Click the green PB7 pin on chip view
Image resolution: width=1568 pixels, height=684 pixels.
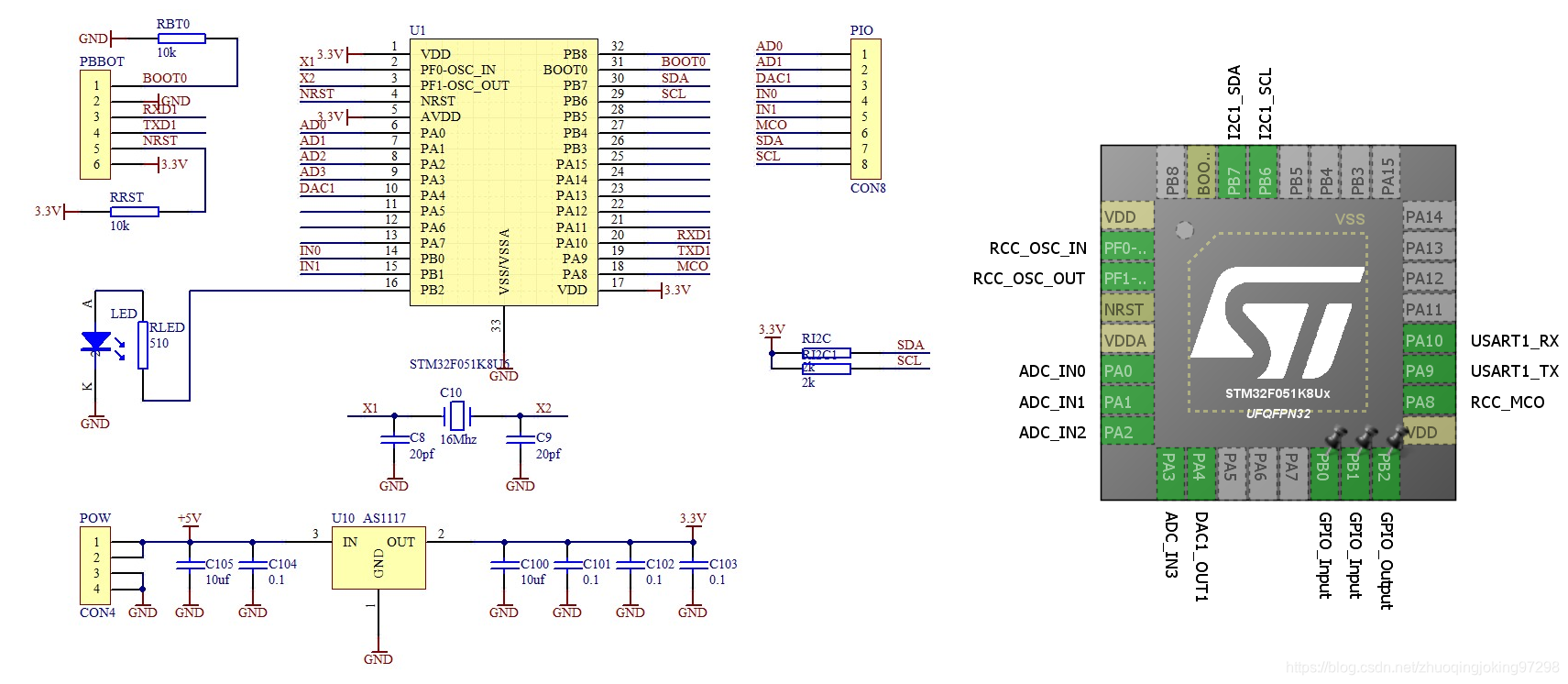pyautogui.click(x=1234, y=171)
